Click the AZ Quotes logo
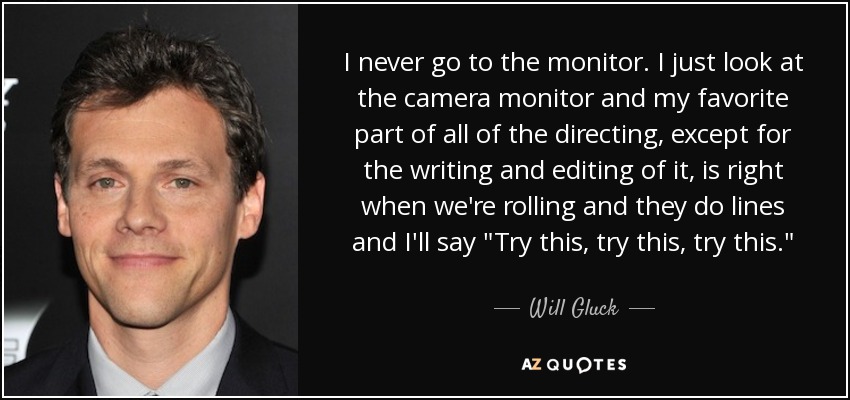The width and height of the screenshot is (850, 400). pos(574,365)
